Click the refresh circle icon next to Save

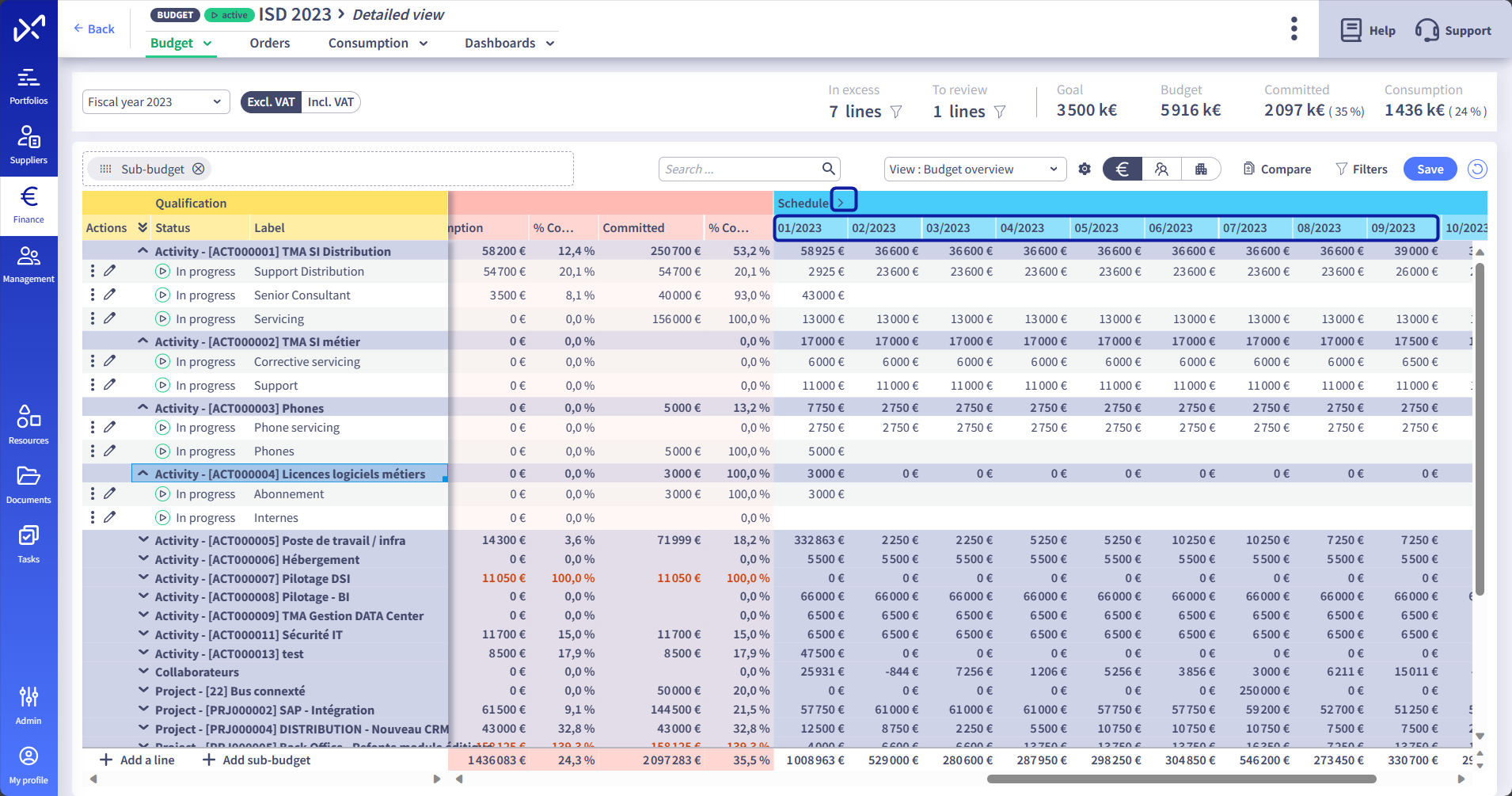coord(1477,169)
